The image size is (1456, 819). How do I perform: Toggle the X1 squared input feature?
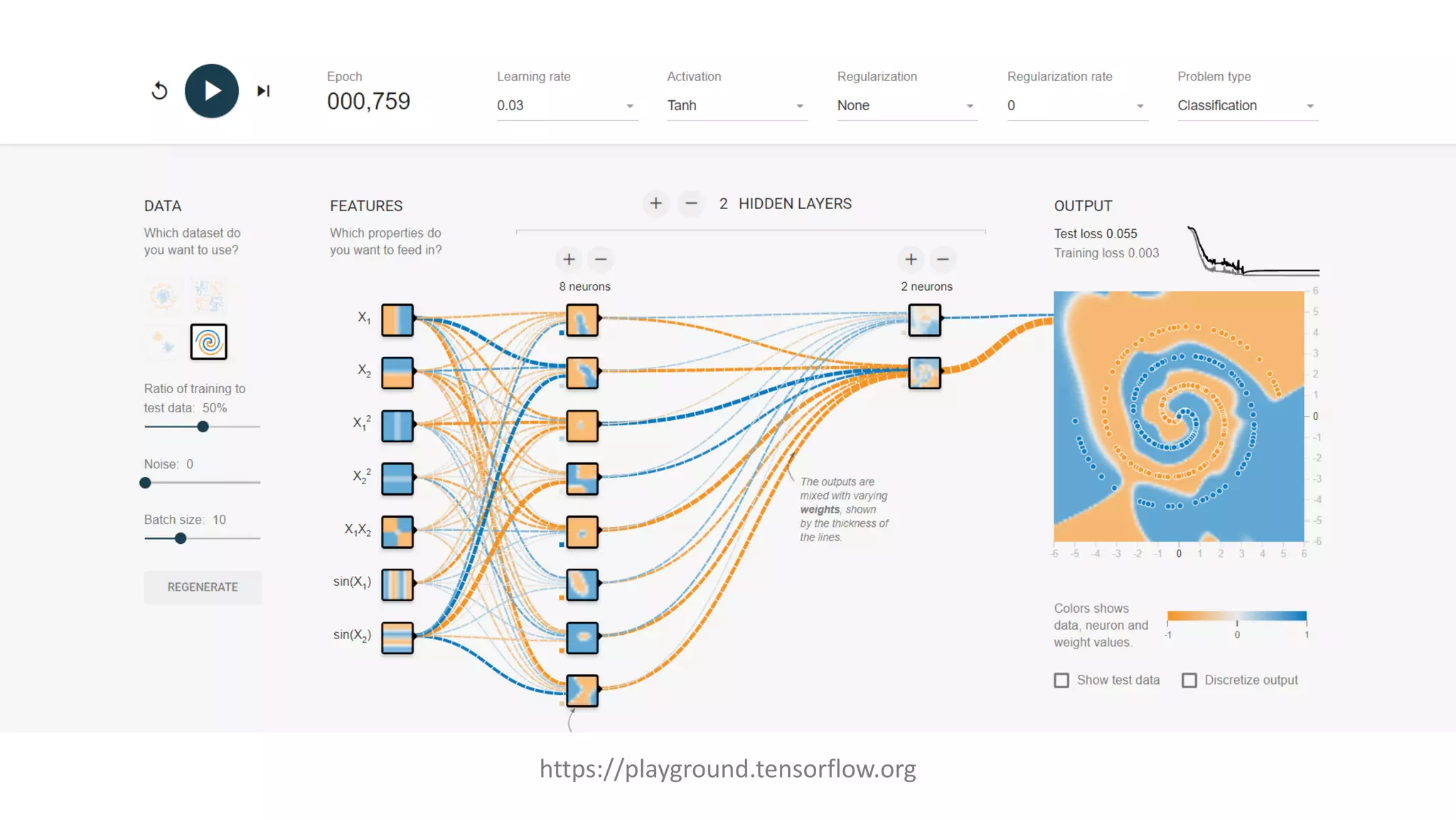point(397,426)
